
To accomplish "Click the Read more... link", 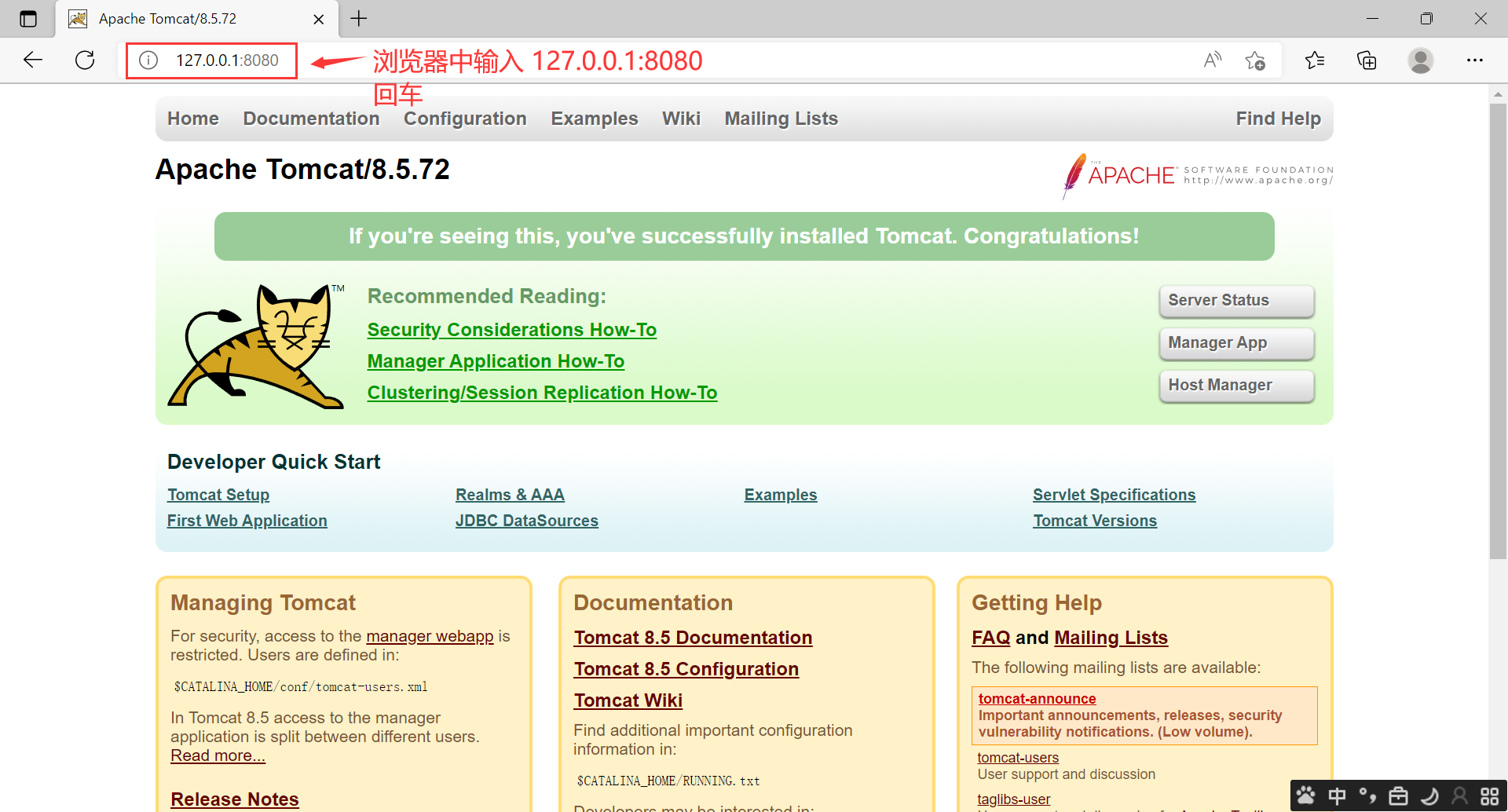I will point(218,755).
